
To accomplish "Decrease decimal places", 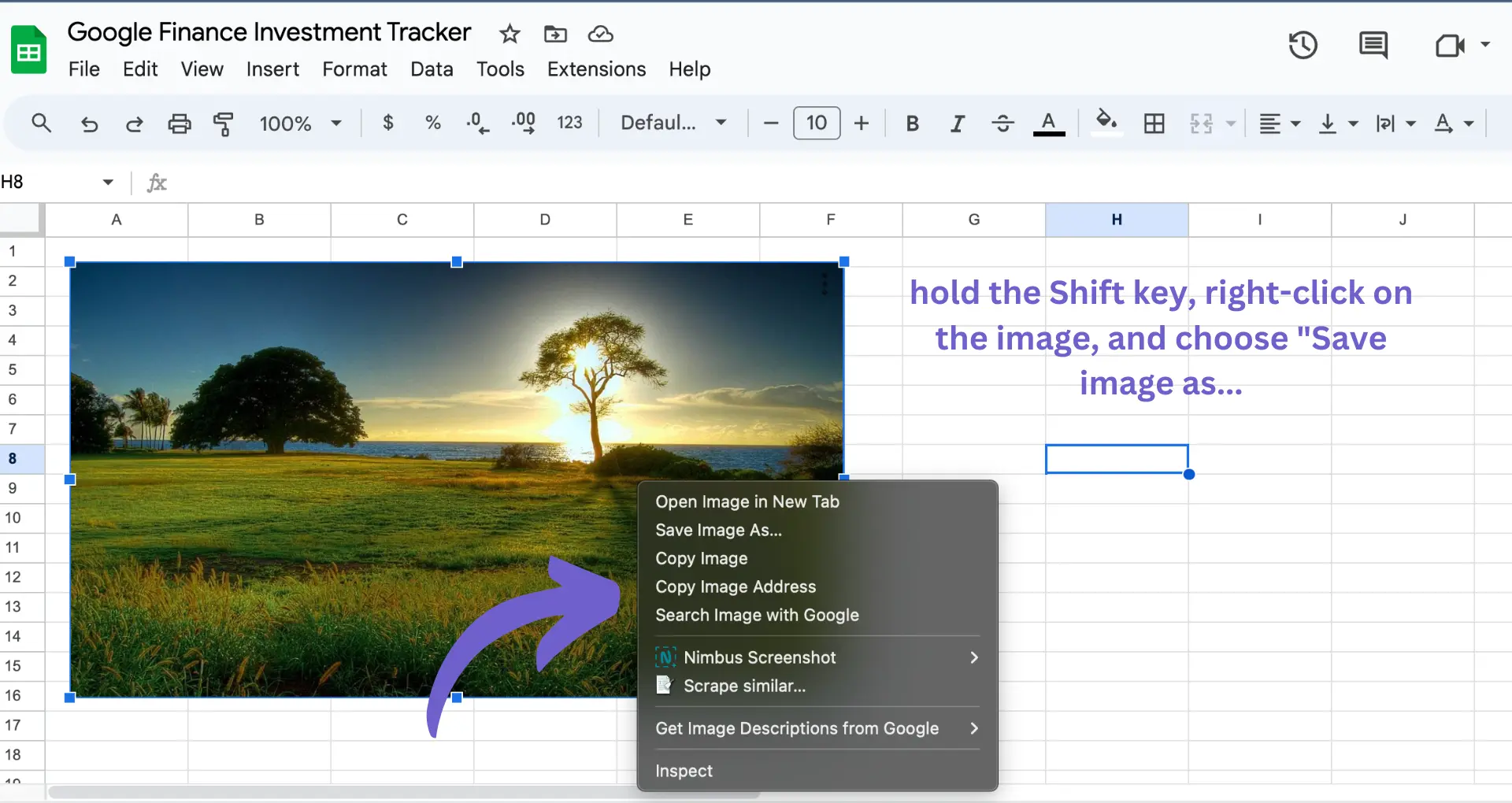I will tap(477, 123).
